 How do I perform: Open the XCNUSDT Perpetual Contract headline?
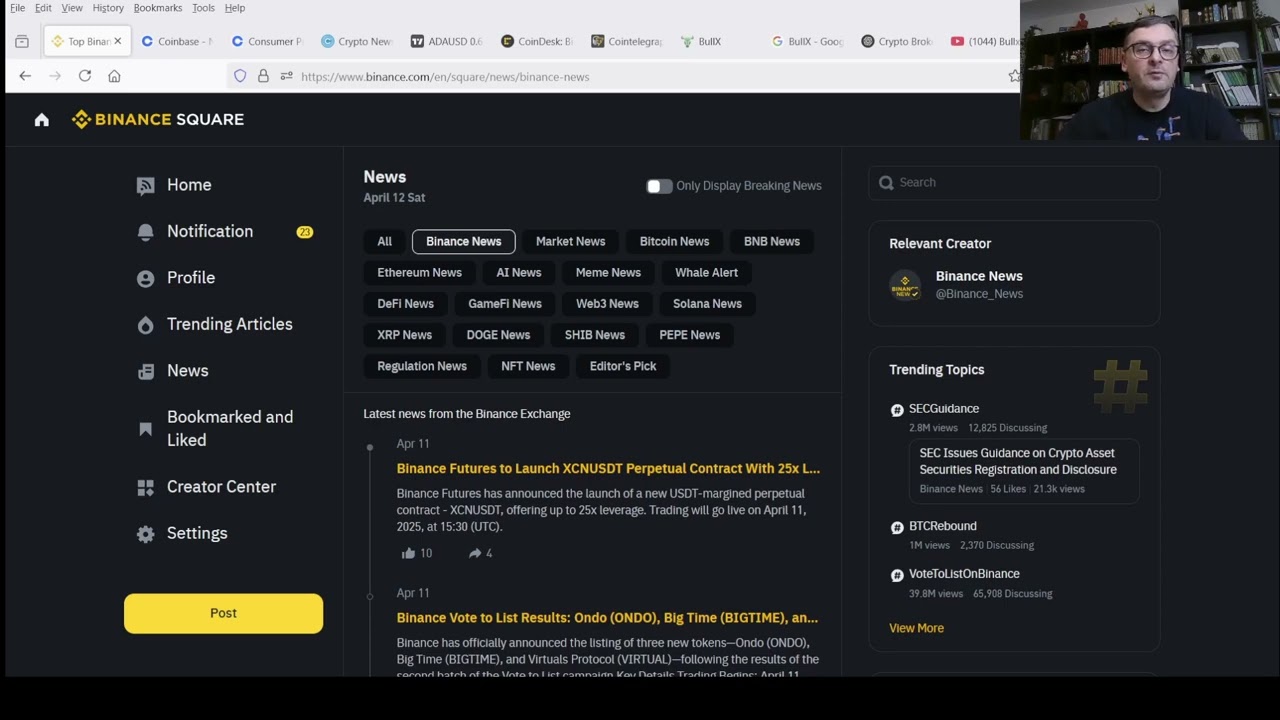608,468
